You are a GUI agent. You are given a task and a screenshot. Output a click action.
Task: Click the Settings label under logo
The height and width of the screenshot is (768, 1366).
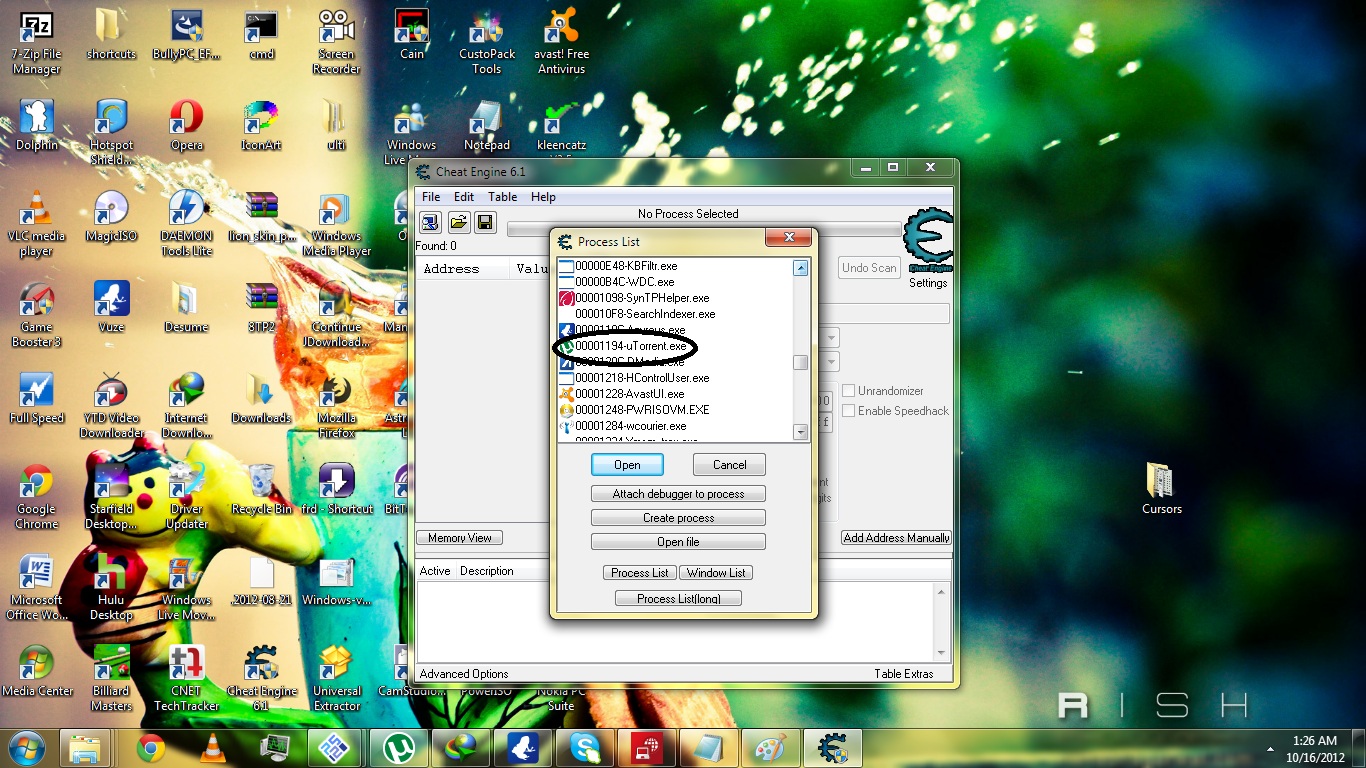928,283
